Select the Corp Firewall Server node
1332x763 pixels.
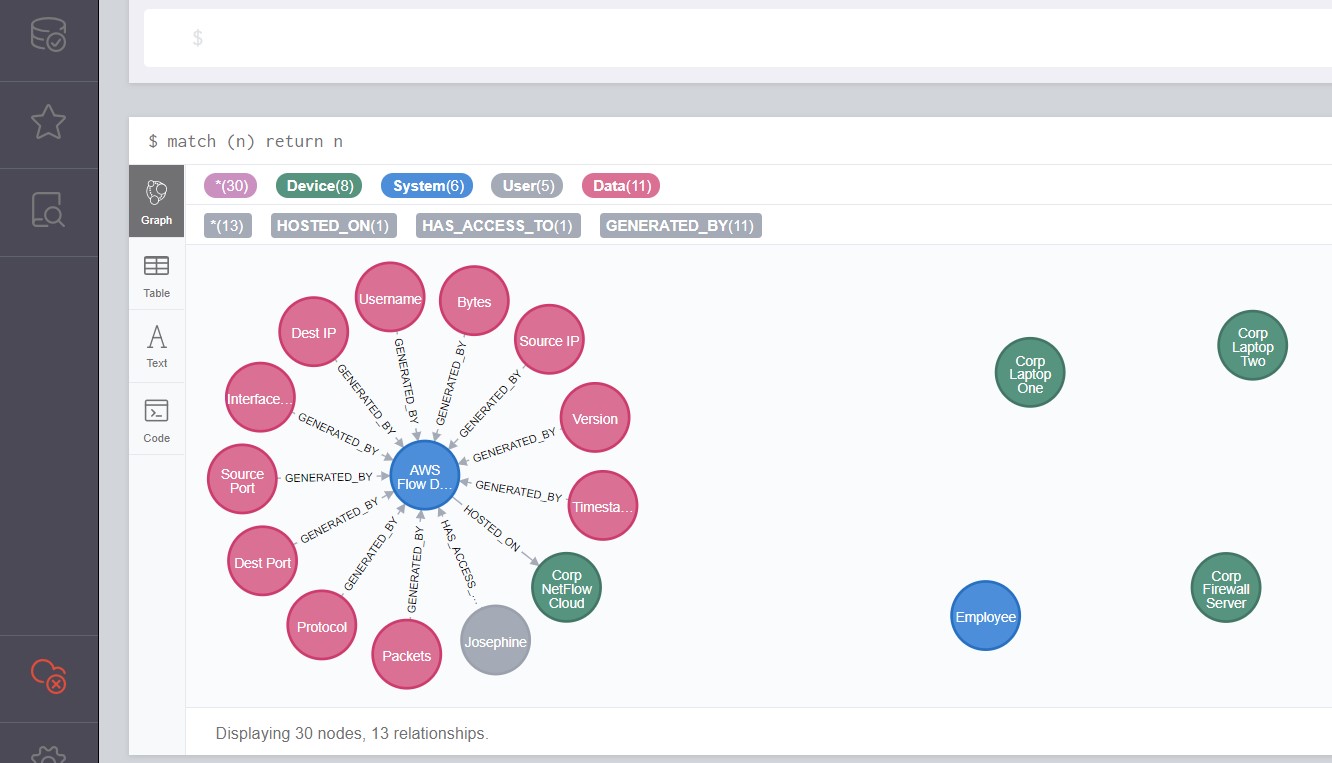[x=1226, y=589]
